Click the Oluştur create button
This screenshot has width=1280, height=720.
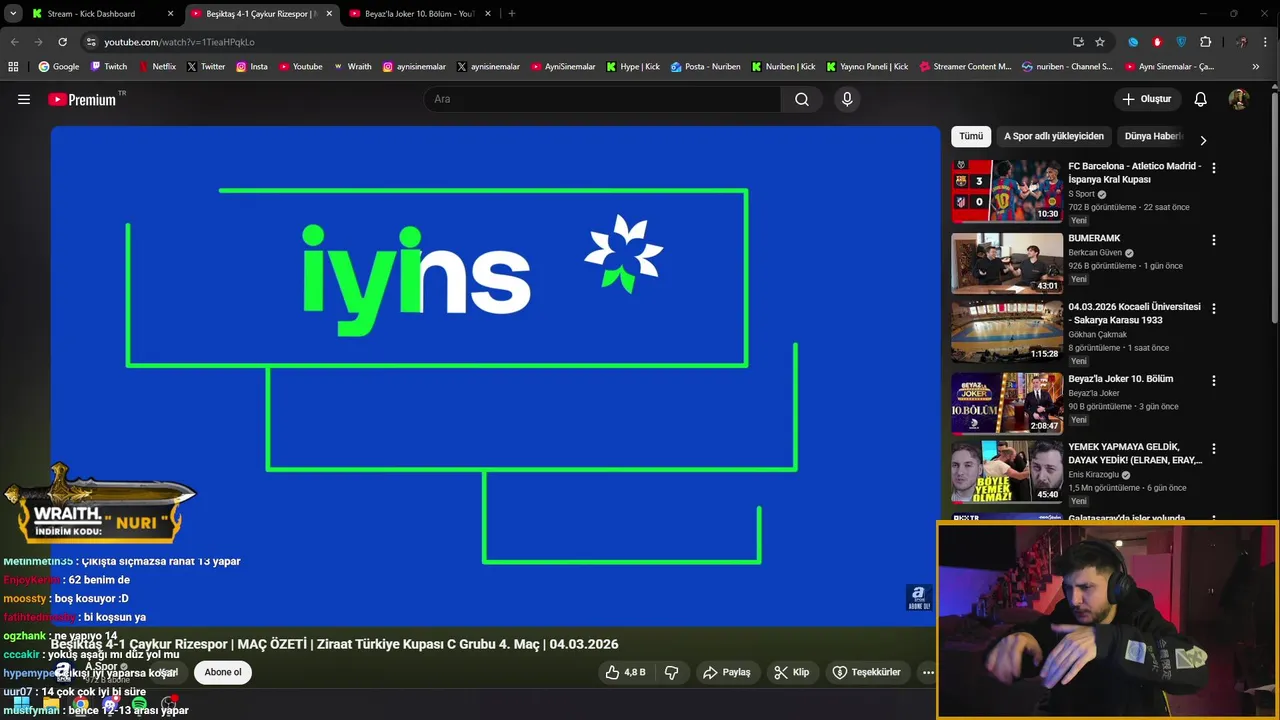pyautogui.click(x=1146, y=99)
